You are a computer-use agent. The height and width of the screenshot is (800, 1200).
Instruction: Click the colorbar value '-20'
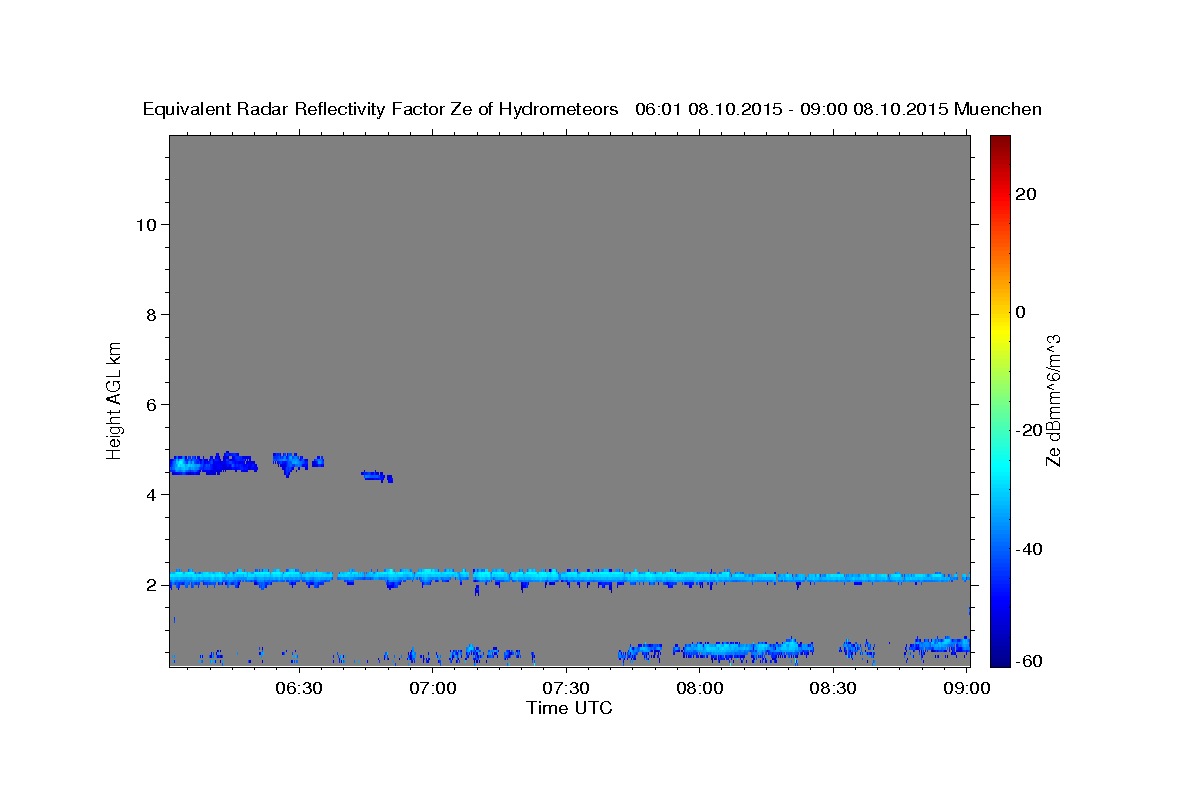pos(1030,430)
